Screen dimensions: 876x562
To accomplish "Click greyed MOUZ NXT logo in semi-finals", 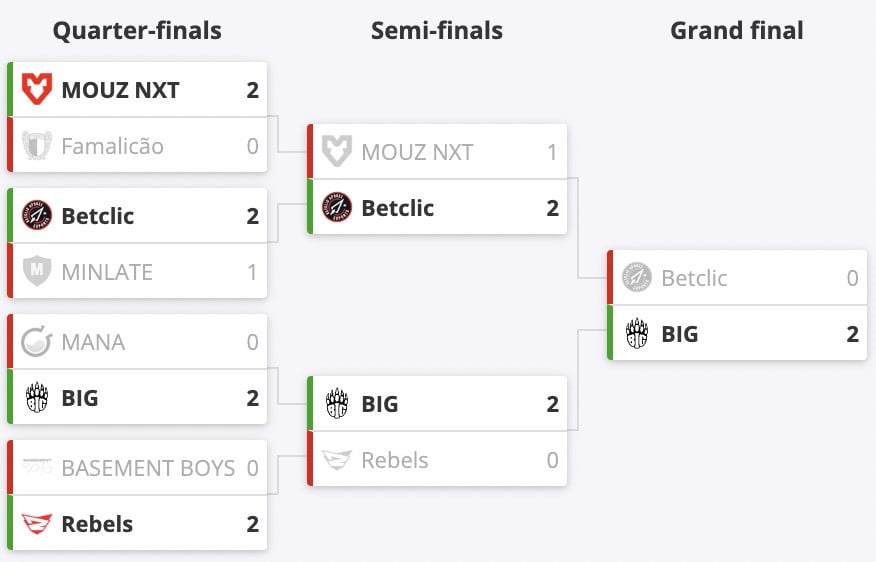I will pyautogui.click(x=337, y=152).
